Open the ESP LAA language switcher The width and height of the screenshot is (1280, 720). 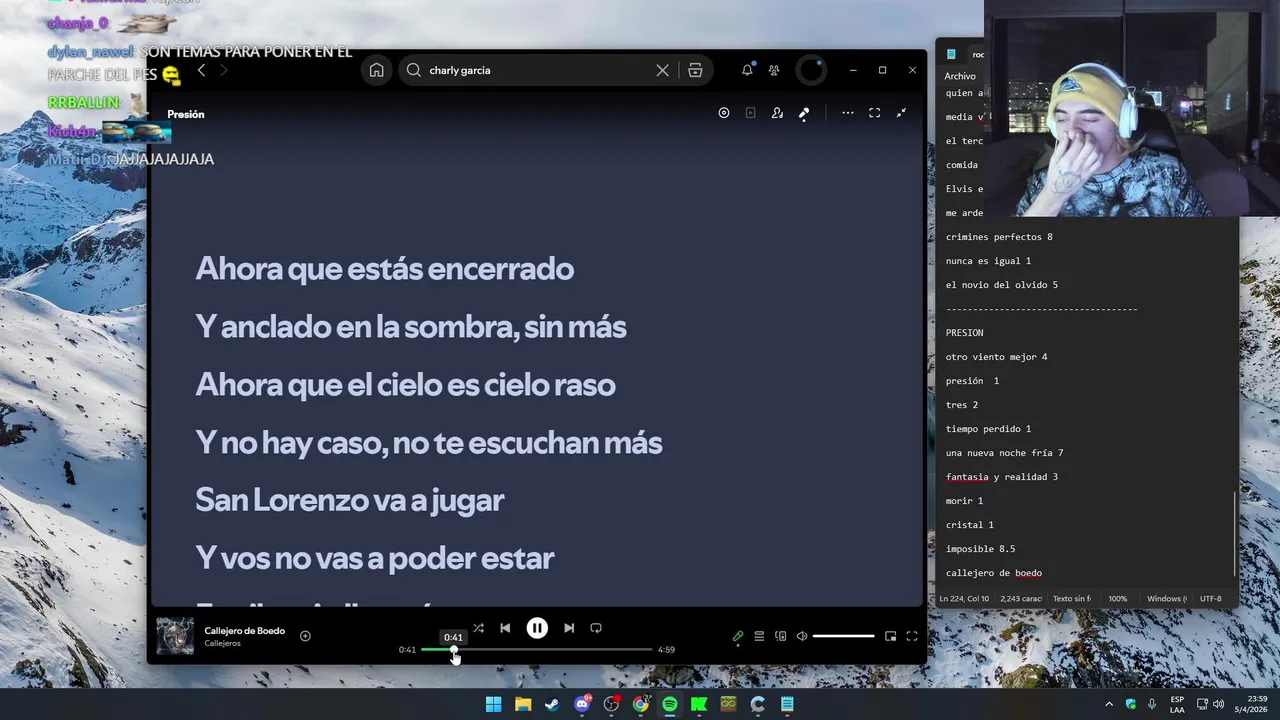pyautogui.click(x=1177, y=704)
